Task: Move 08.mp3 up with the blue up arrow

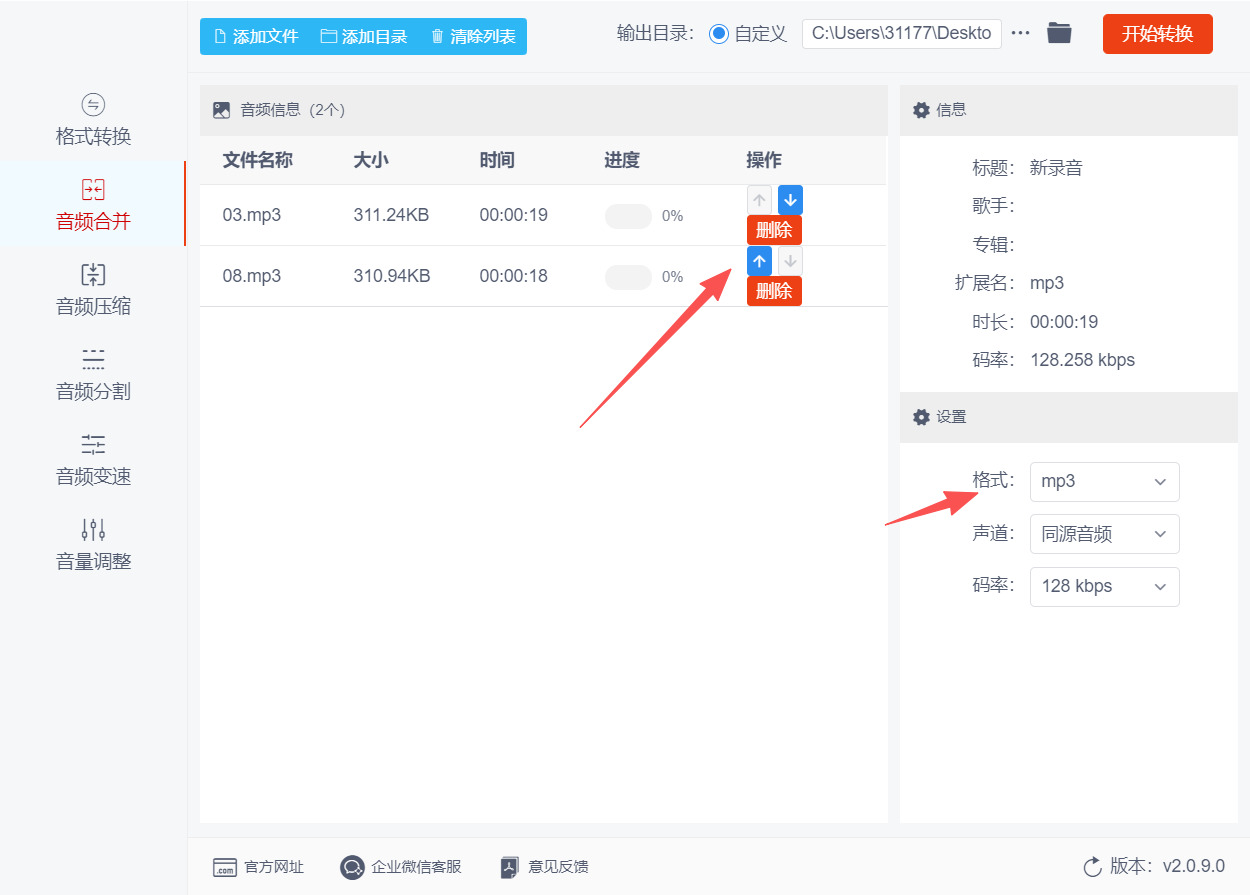Action: click(x=760, y=261)
